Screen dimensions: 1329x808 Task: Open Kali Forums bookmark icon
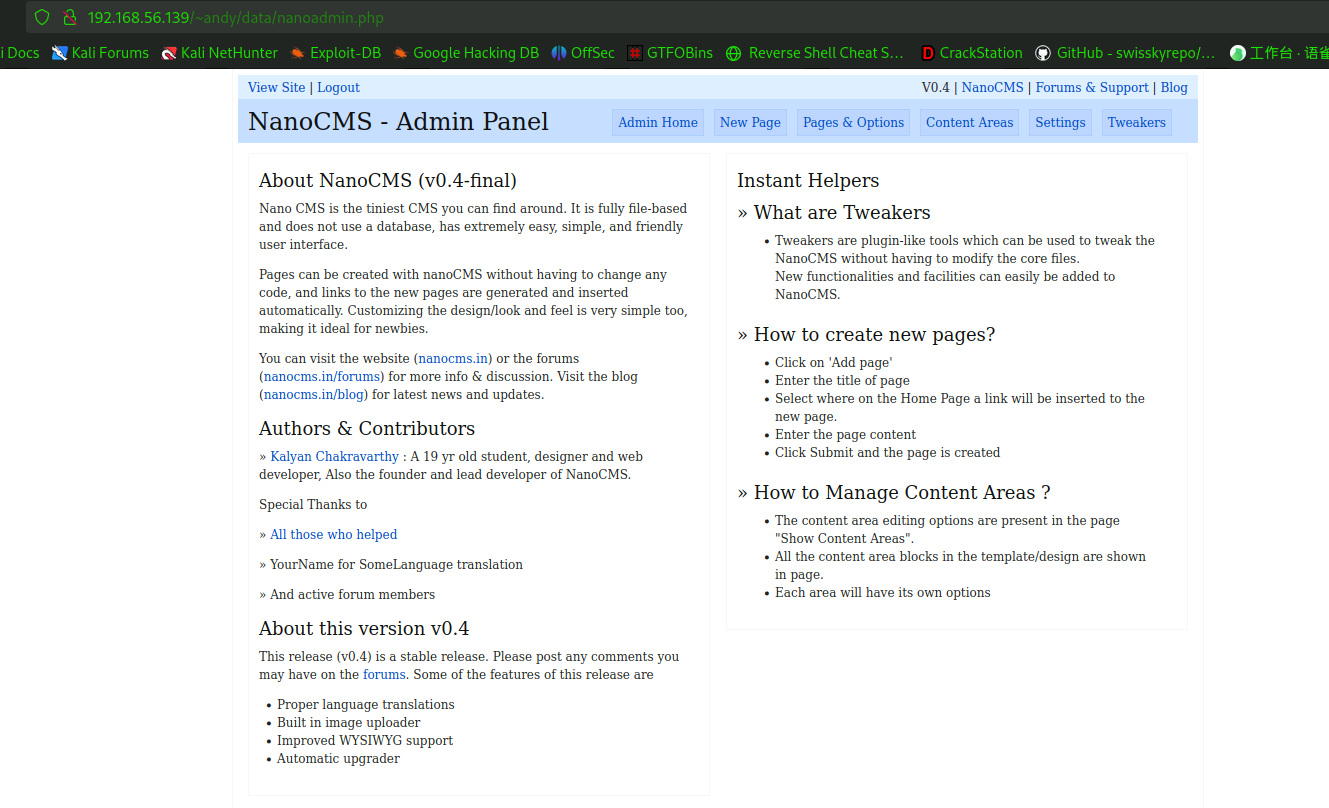60,53
